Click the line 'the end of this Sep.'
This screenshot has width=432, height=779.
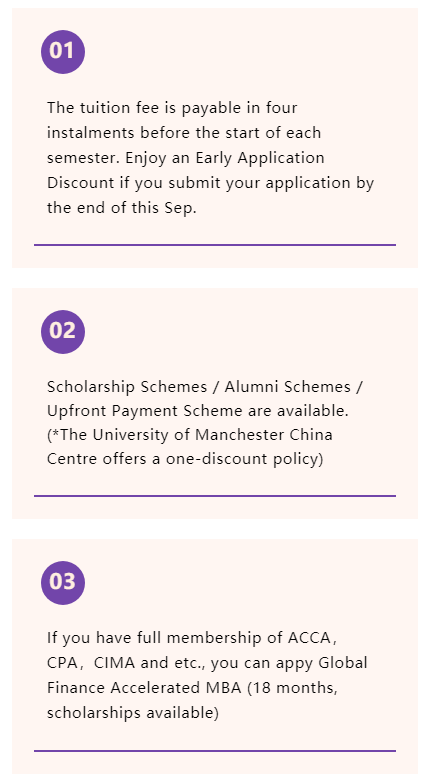pos(122,208)
